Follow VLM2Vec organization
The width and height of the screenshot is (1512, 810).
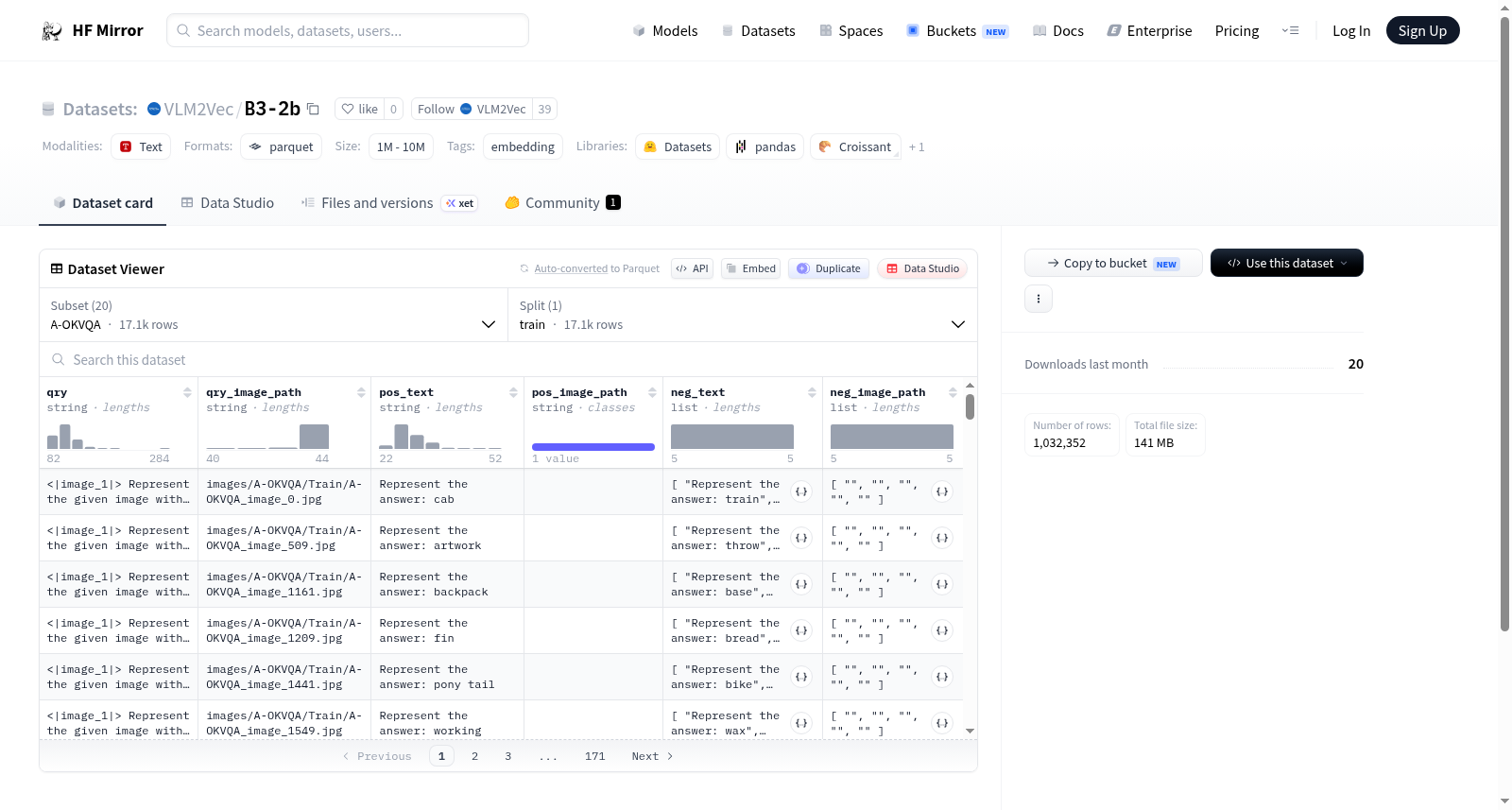coord(472,109)
